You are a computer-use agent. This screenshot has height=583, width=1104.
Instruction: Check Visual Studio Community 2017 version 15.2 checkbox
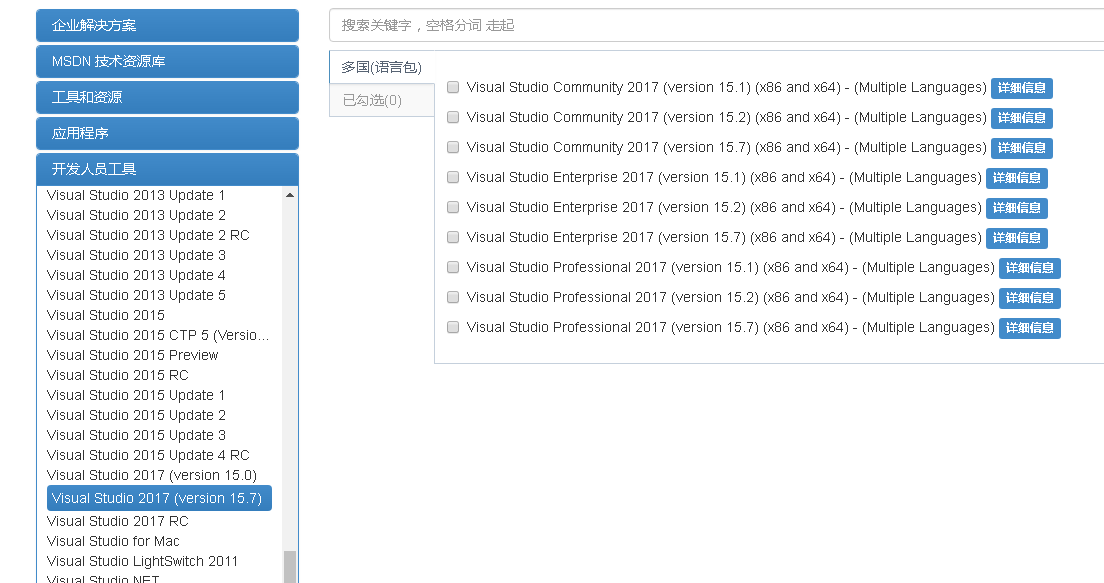click(453, 117)
